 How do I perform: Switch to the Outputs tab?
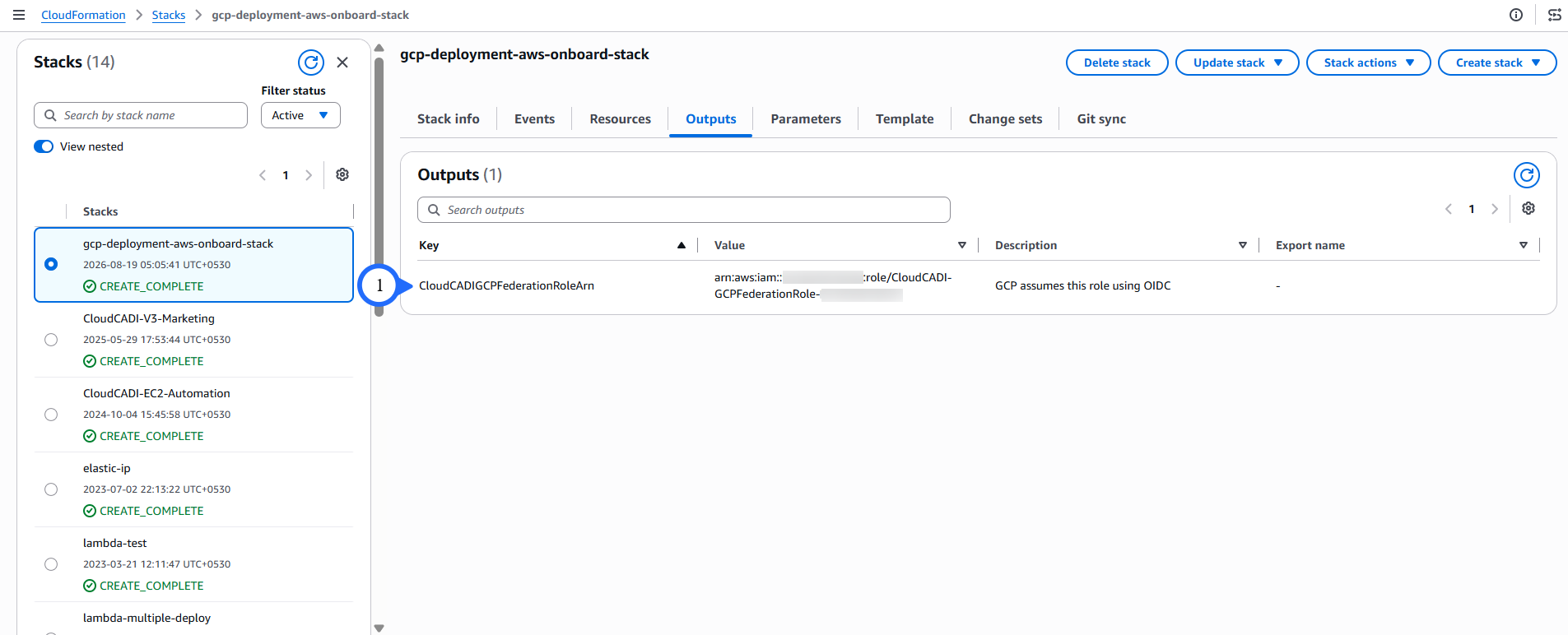pyautogui.click(x=710, y=118)
